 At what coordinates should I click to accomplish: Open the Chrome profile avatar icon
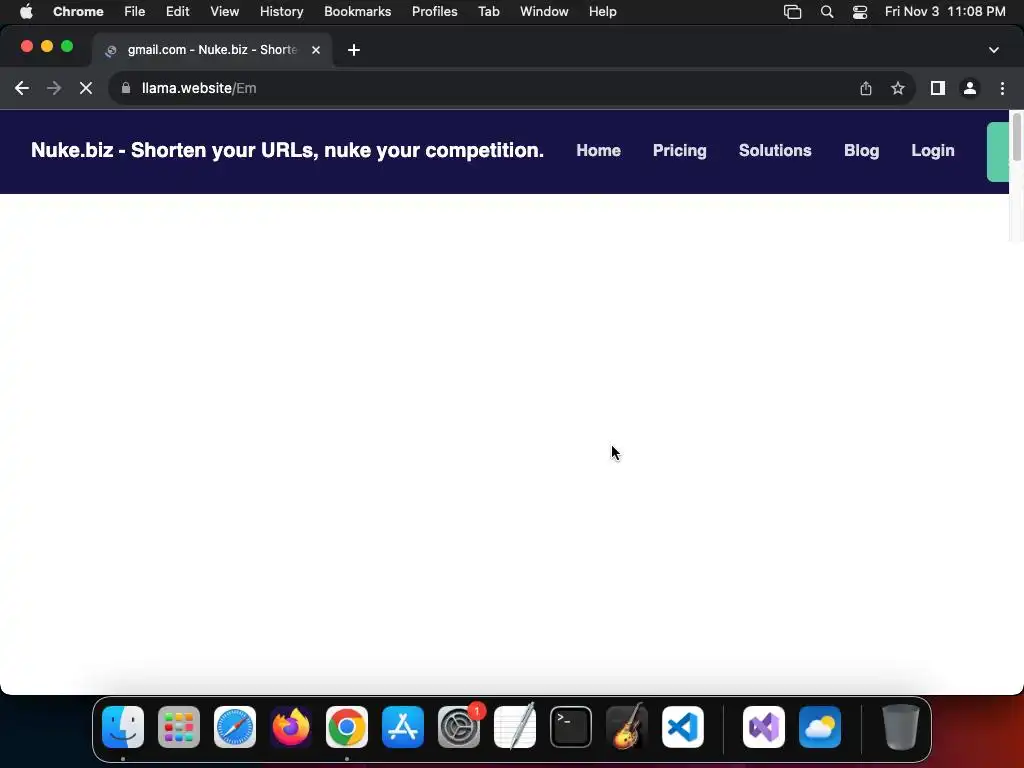970,88
